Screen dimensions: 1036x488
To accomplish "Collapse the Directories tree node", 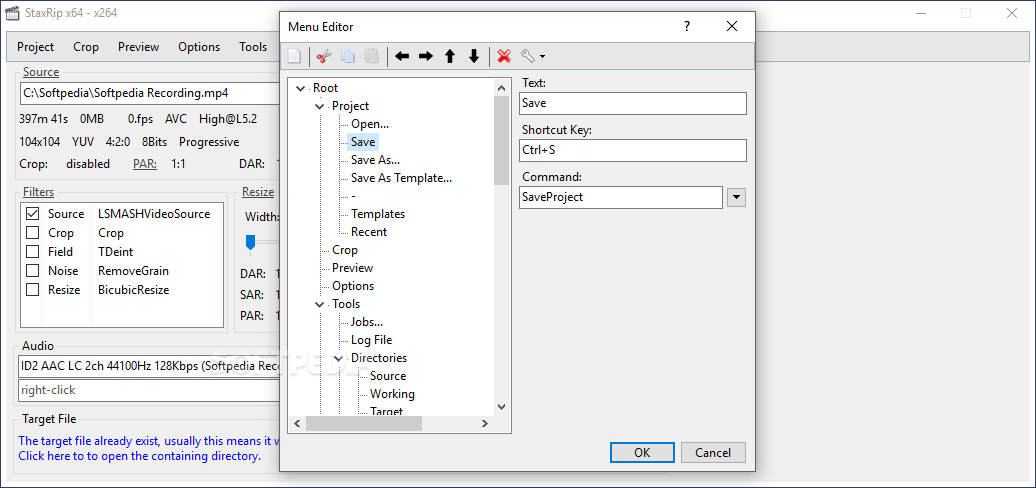I will (x=339, y=358).
